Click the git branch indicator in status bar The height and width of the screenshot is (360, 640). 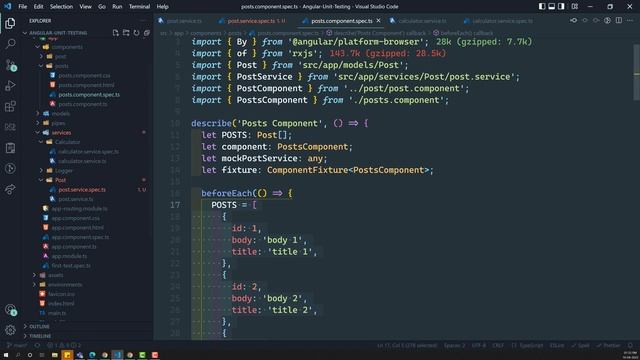[16, 345]
